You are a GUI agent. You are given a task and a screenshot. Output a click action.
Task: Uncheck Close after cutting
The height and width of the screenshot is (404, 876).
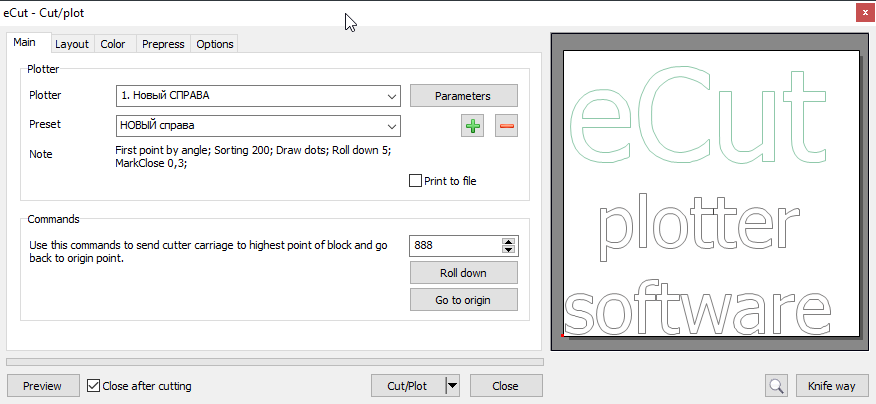pos(94,386)
